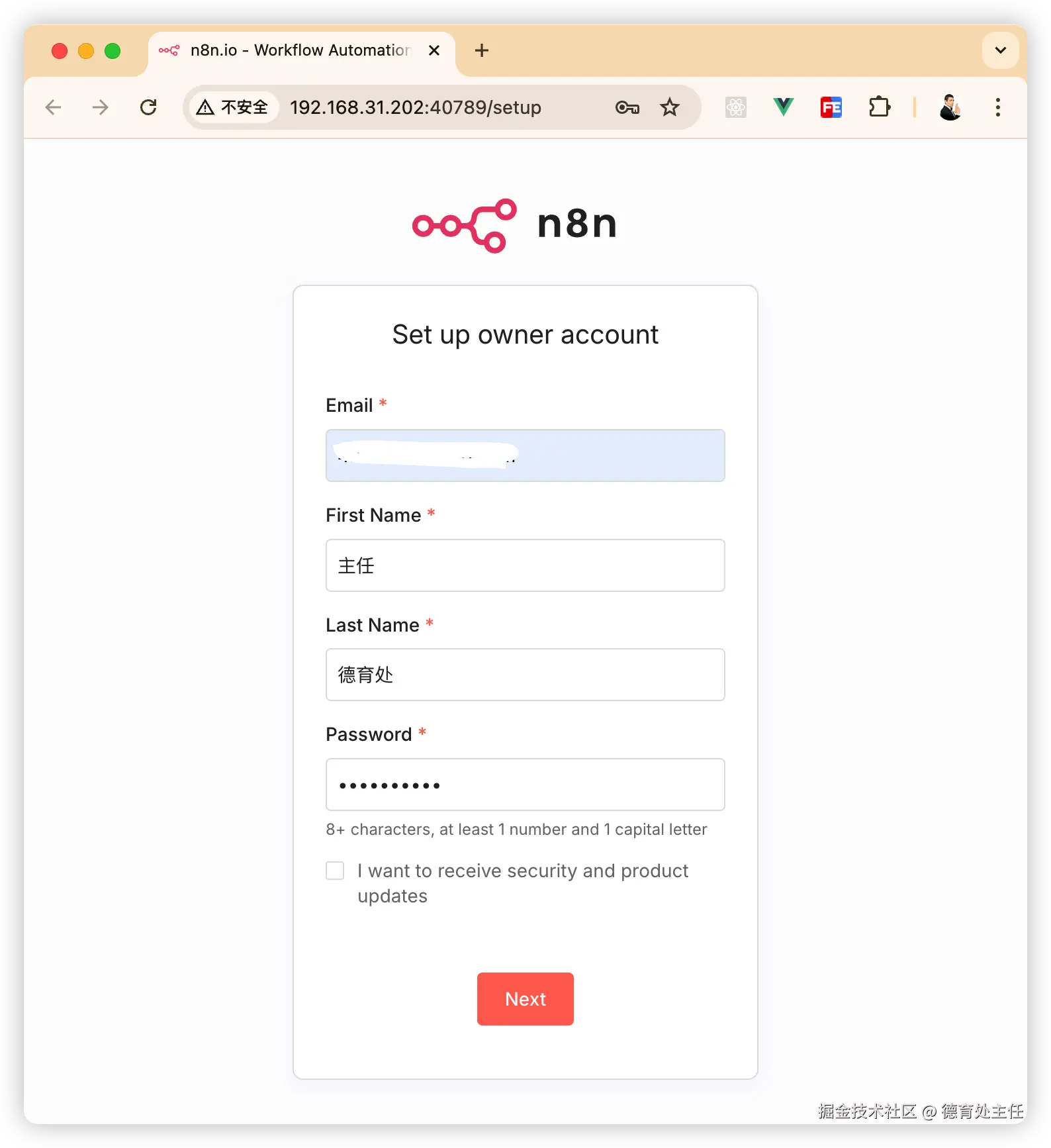Open the React devtools extension icon
Image resolution: width=1051 pixels, height=1148 pixels.
tap(735, 107)
